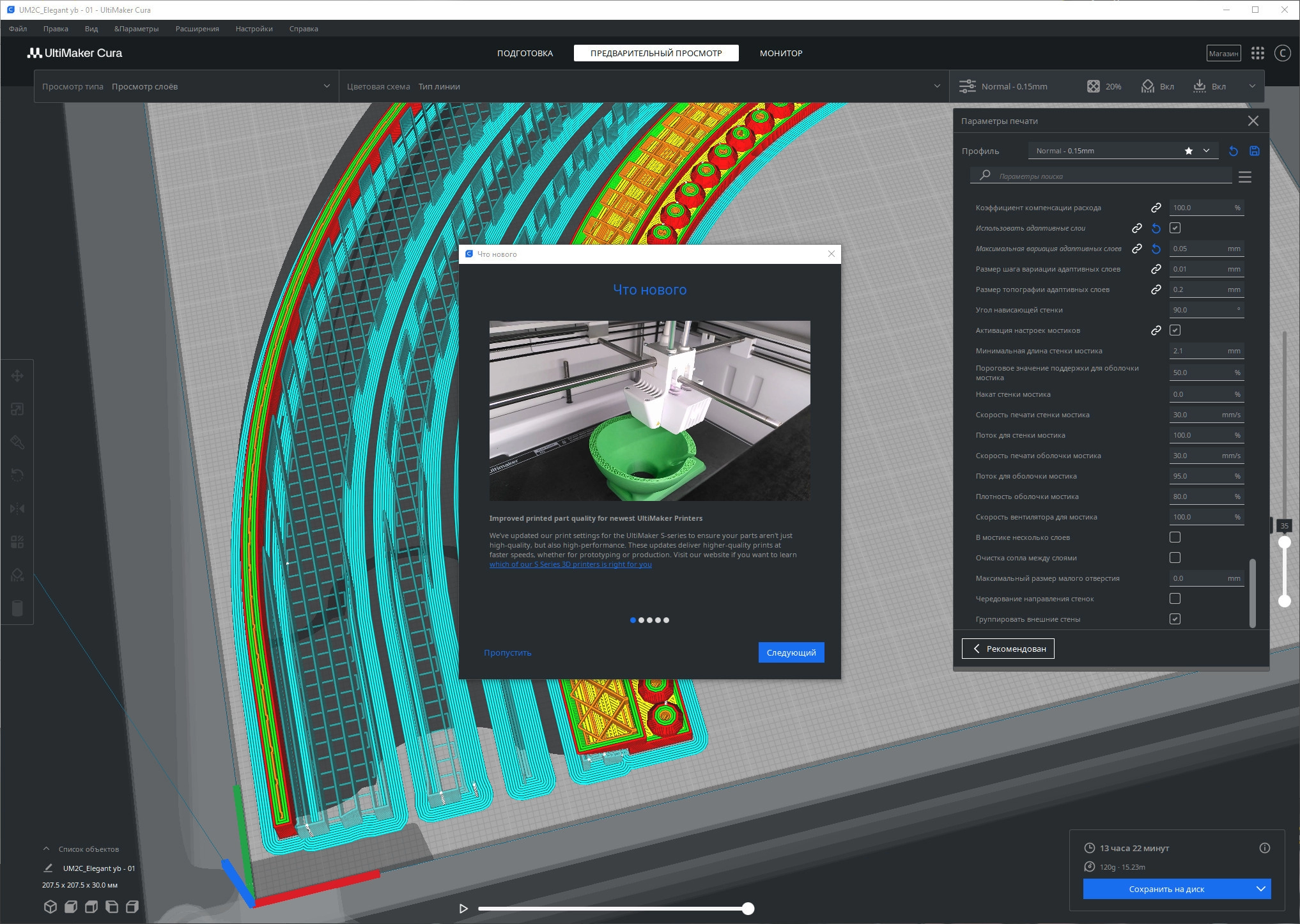
Task: Reset adaptive layers setting with revert arrow
Action: 1156,228
